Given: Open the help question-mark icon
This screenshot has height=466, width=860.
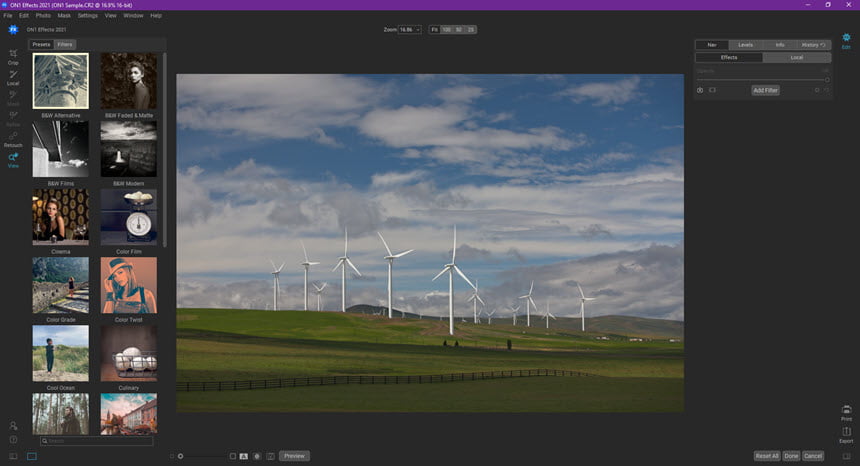Looking at the screenshot, I should click(13, 440).
